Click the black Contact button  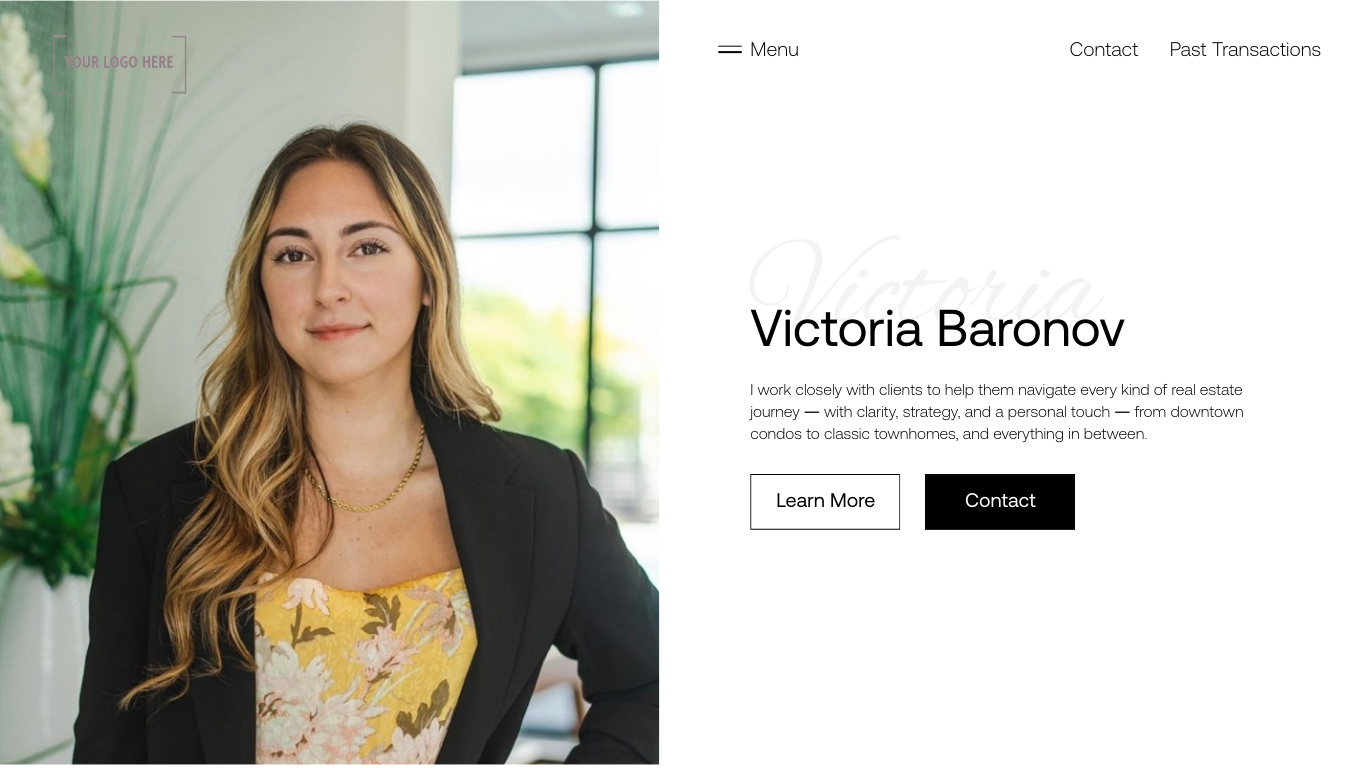(x=1000, y=502)
